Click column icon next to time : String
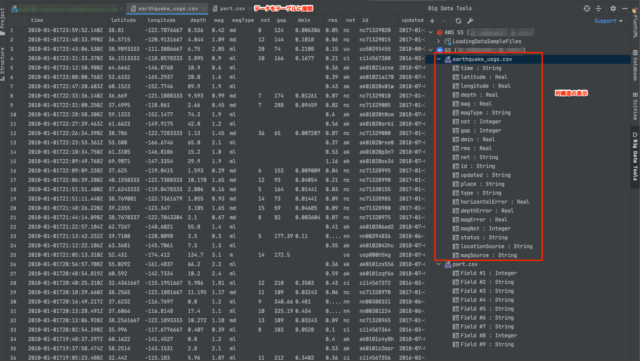Screen dimensions: 640x361 456,68
